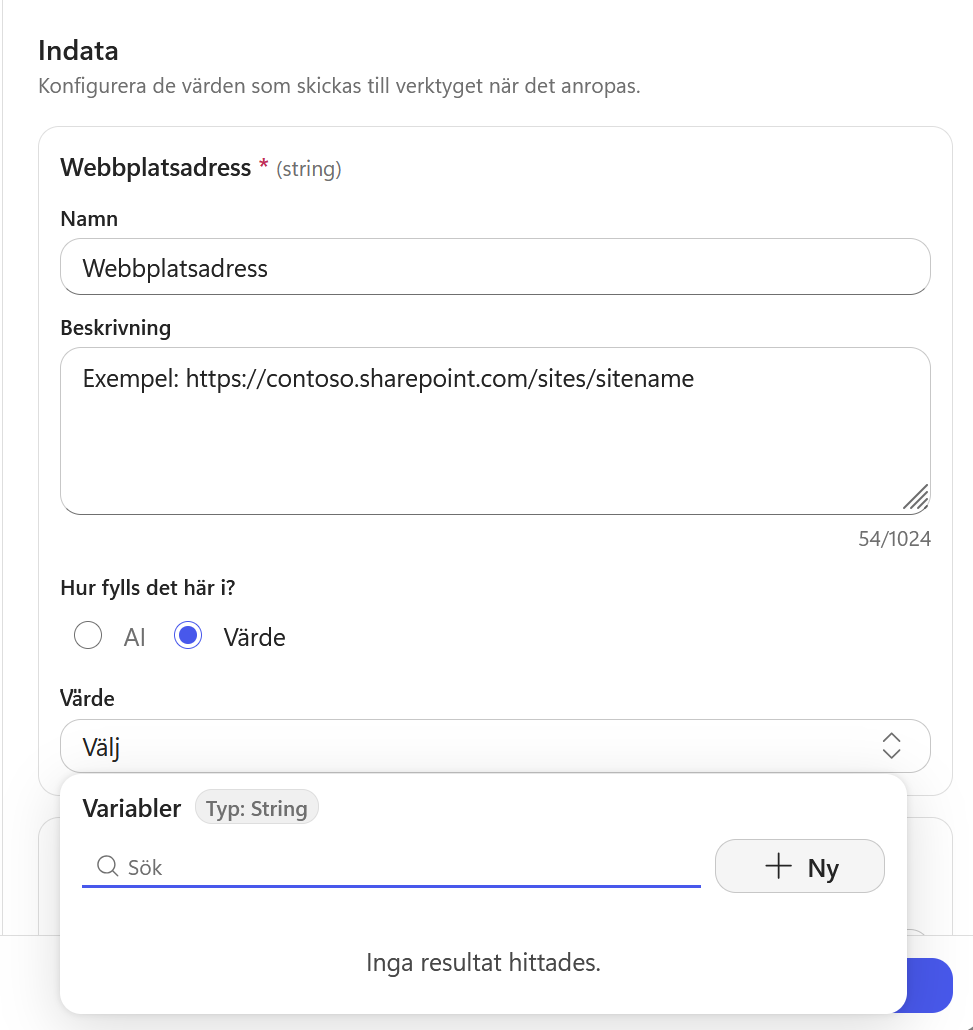
Task: Open the Välj value dropdown
Action: (495, 746)
